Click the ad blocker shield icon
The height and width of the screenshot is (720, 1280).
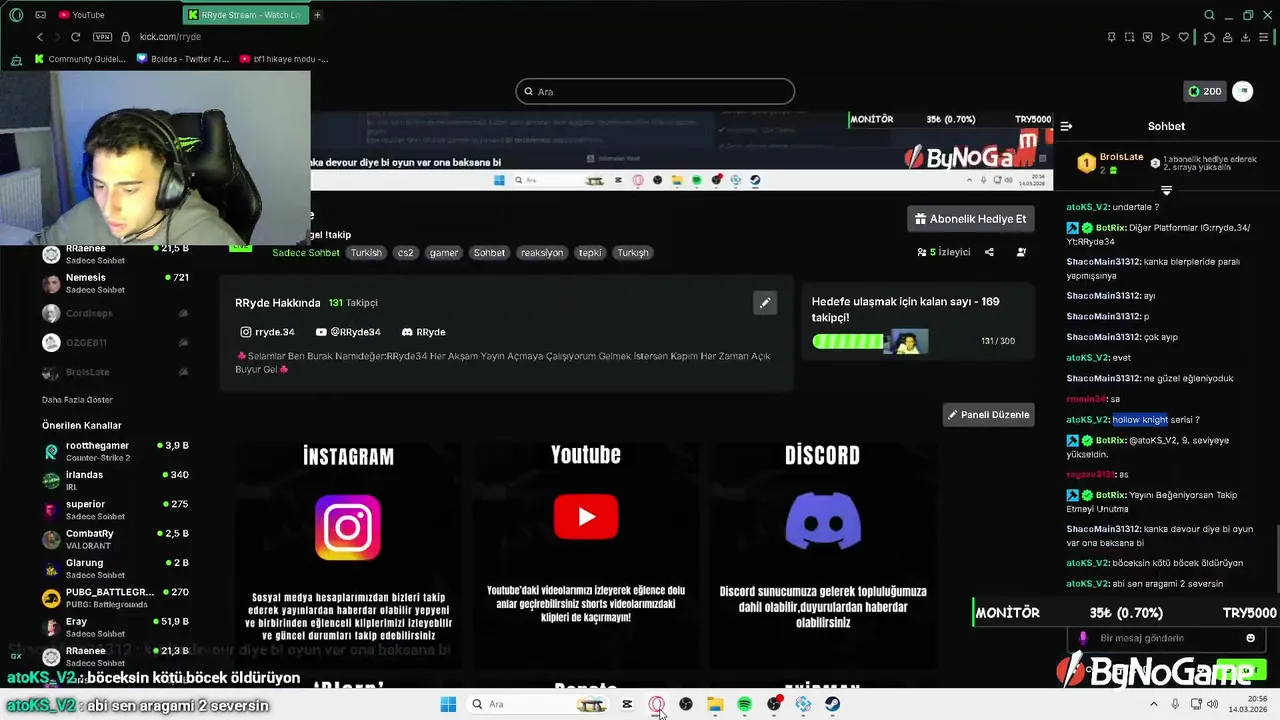[x=1148, y=37]
